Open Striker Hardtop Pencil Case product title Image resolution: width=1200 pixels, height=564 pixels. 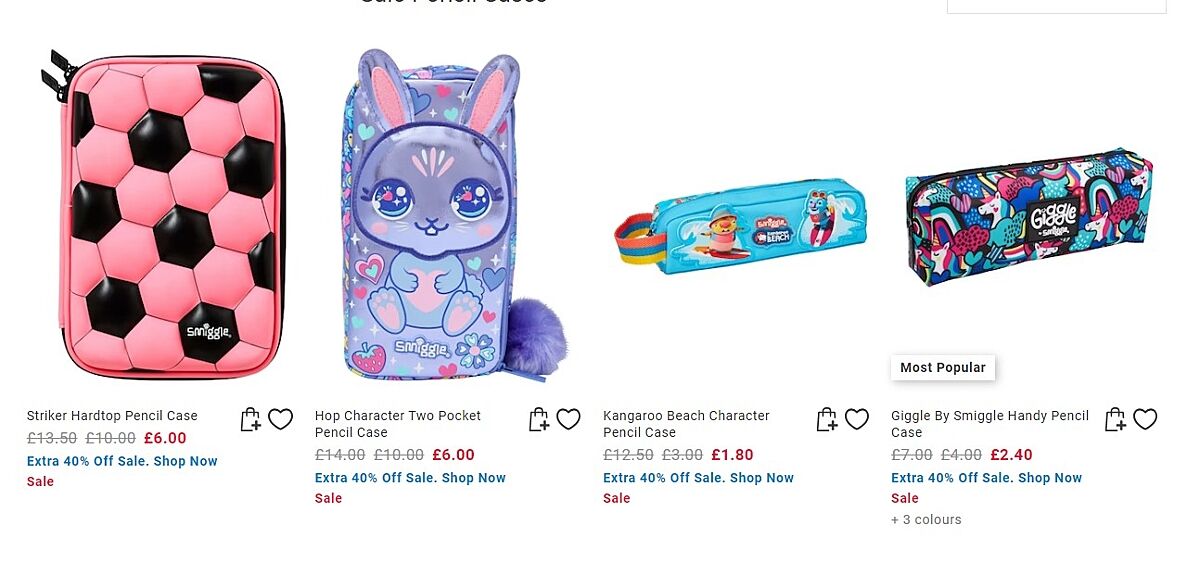pyautogui.click(x=112, y=416)
